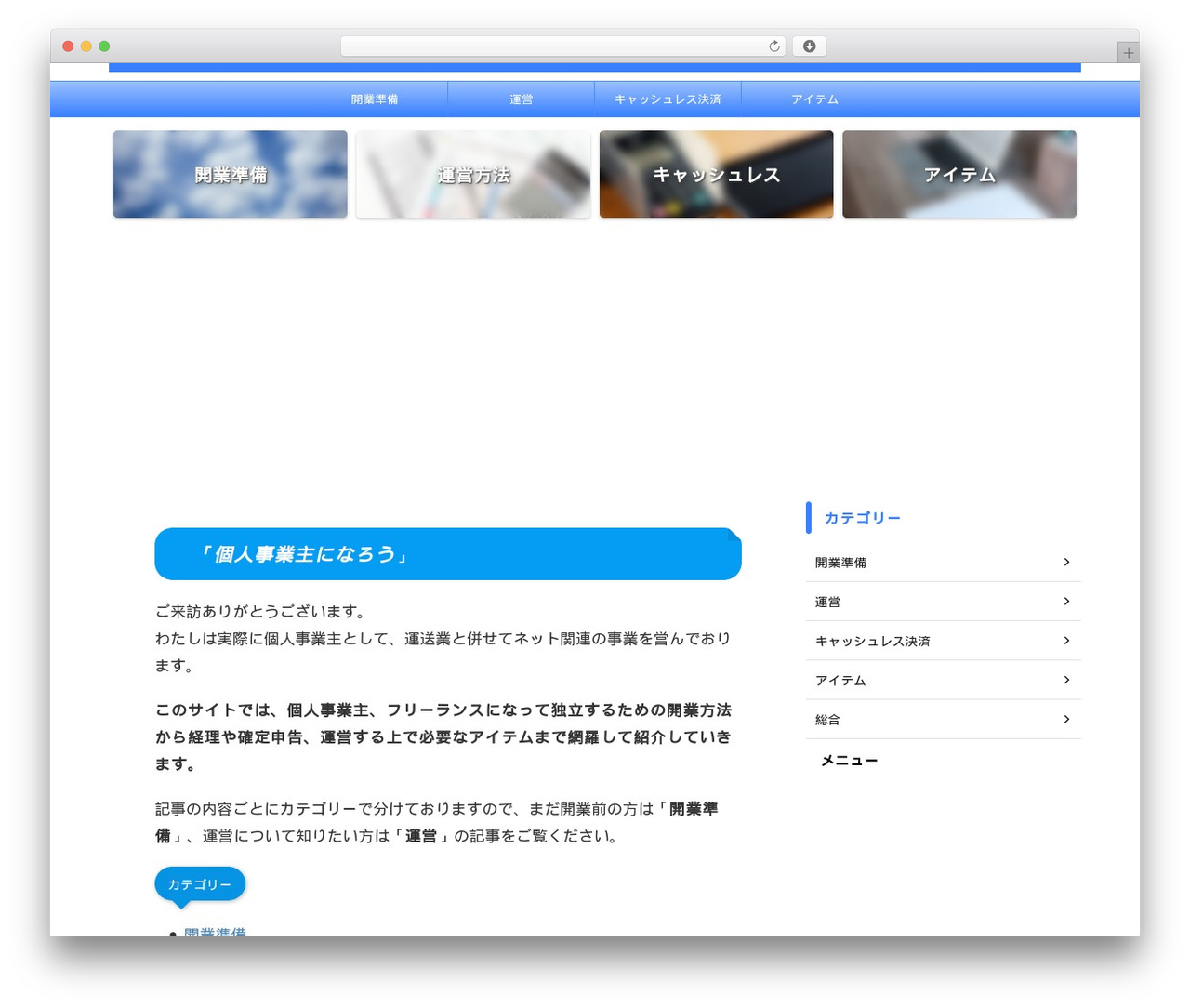Image resolution: width=1190 pixels, height=1008 pixels.
Task: Go to 開業準備 in sidebar categories
Action: pyautogui.click(x=943, y=563)
